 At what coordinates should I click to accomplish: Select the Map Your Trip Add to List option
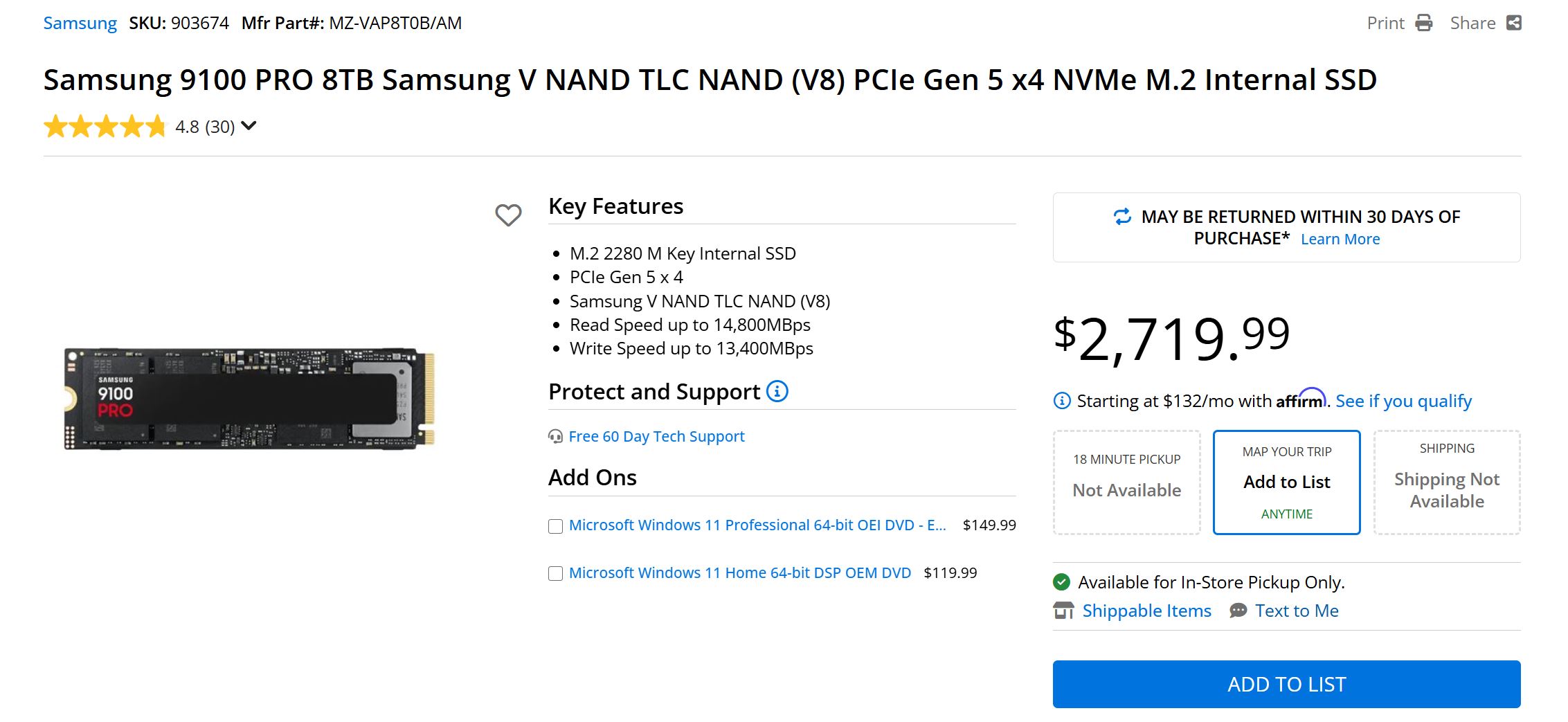pyautogui.click(x=1286, y=482)
